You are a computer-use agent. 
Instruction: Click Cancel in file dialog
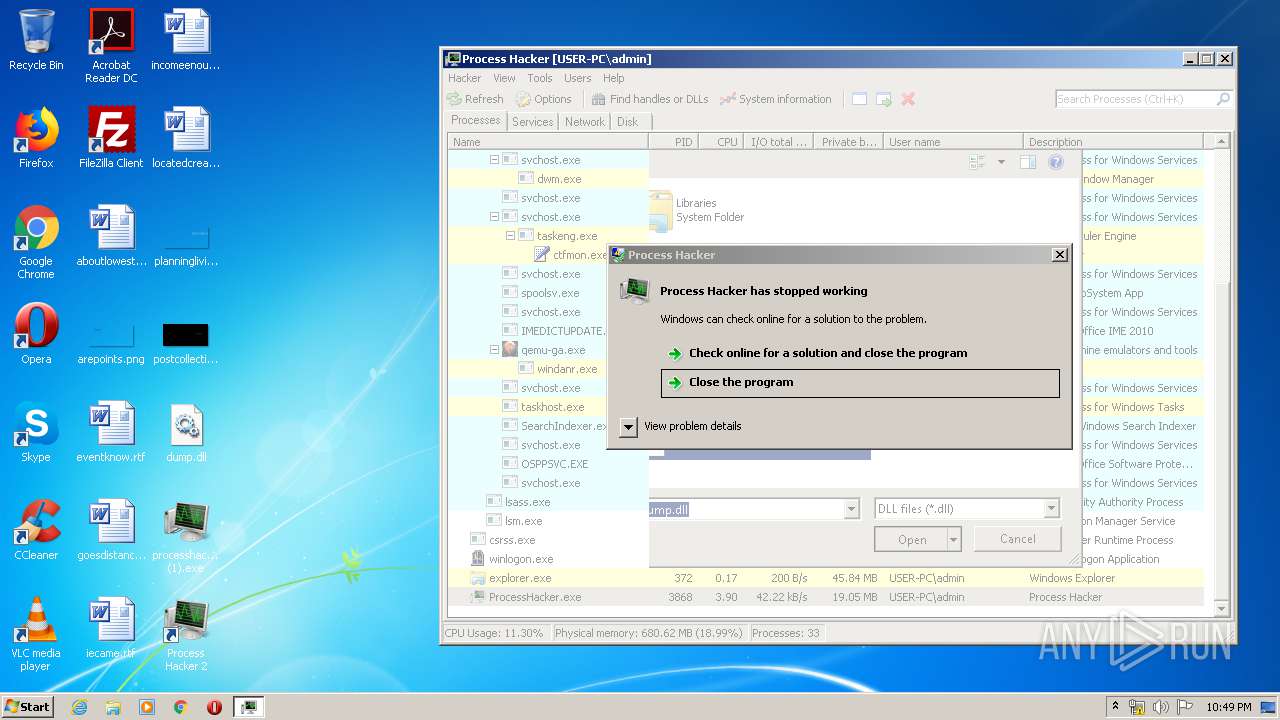(1018, 539)
